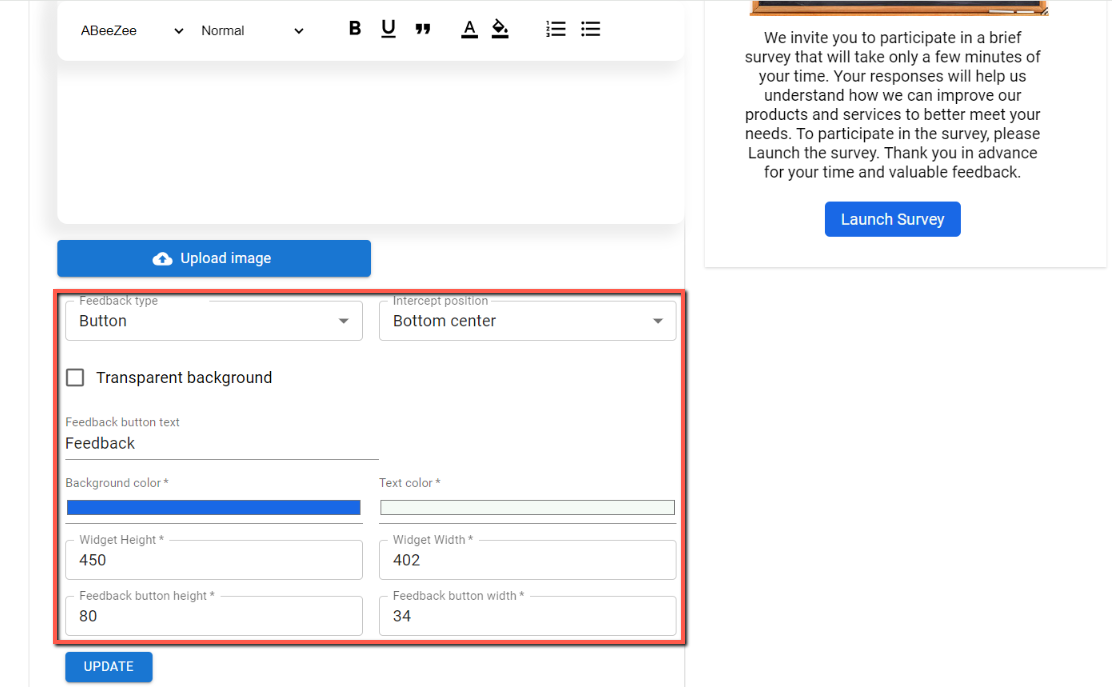The height and width of the screenshot is (687, 1114).
Task: Click the blue Background color swatch
Action: tap(213, 509)
